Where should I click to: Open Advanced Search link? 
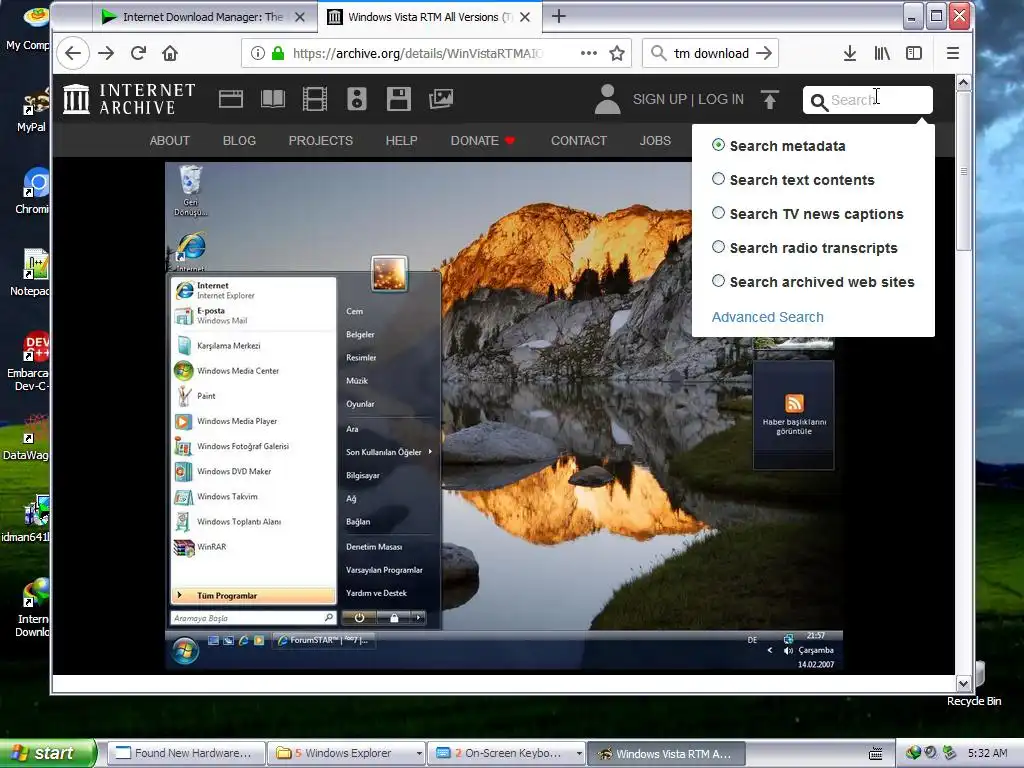767,317
